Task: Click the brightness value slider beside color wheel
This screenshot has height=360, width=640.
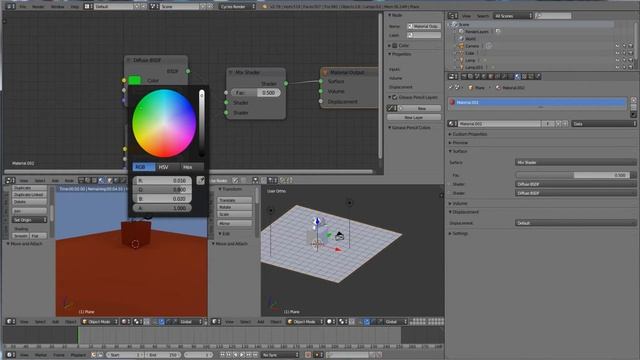Action: 202,123
